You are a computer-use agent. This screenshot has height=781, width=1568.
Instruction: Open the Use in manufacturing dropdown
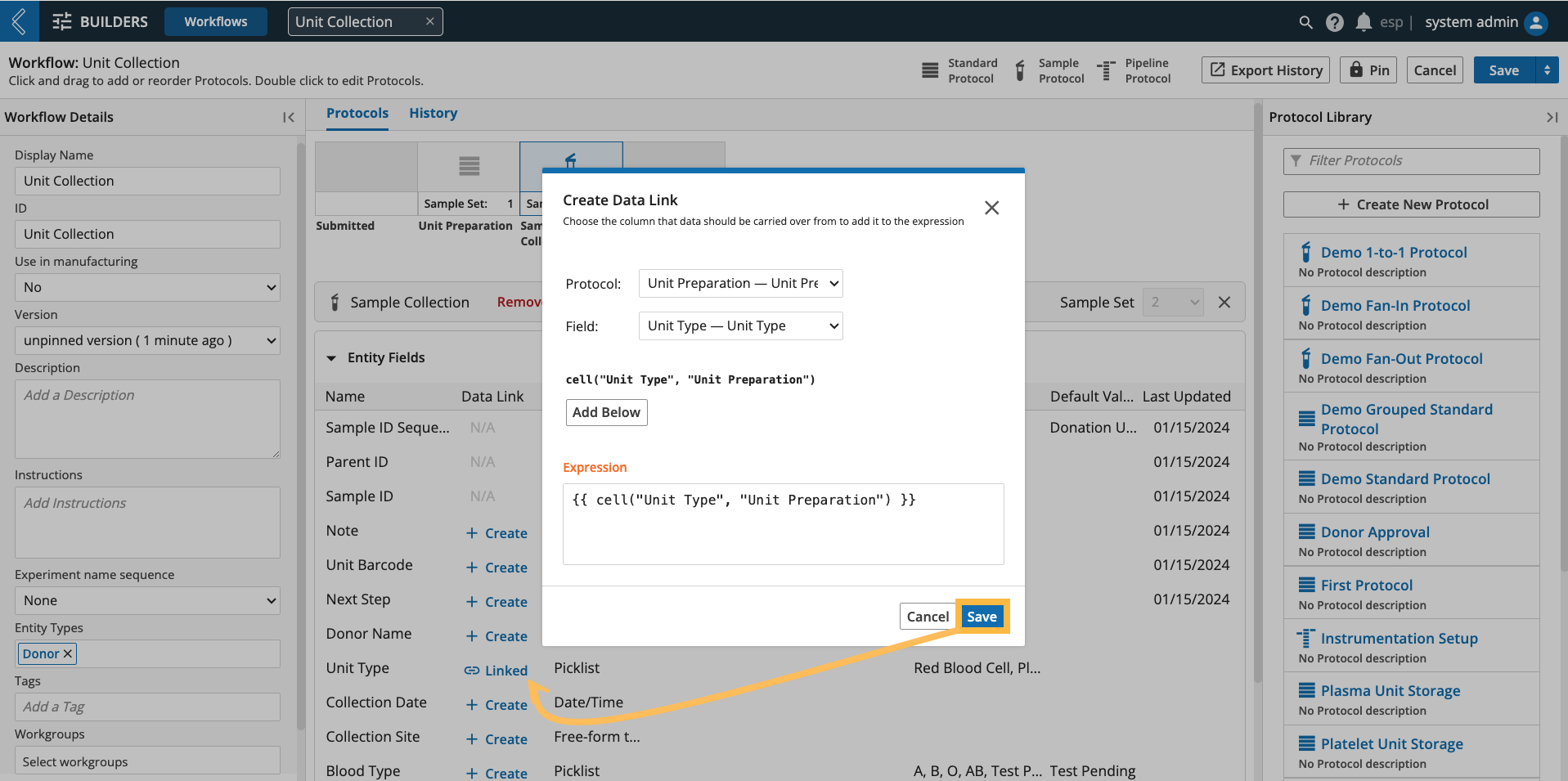point(147,287)
